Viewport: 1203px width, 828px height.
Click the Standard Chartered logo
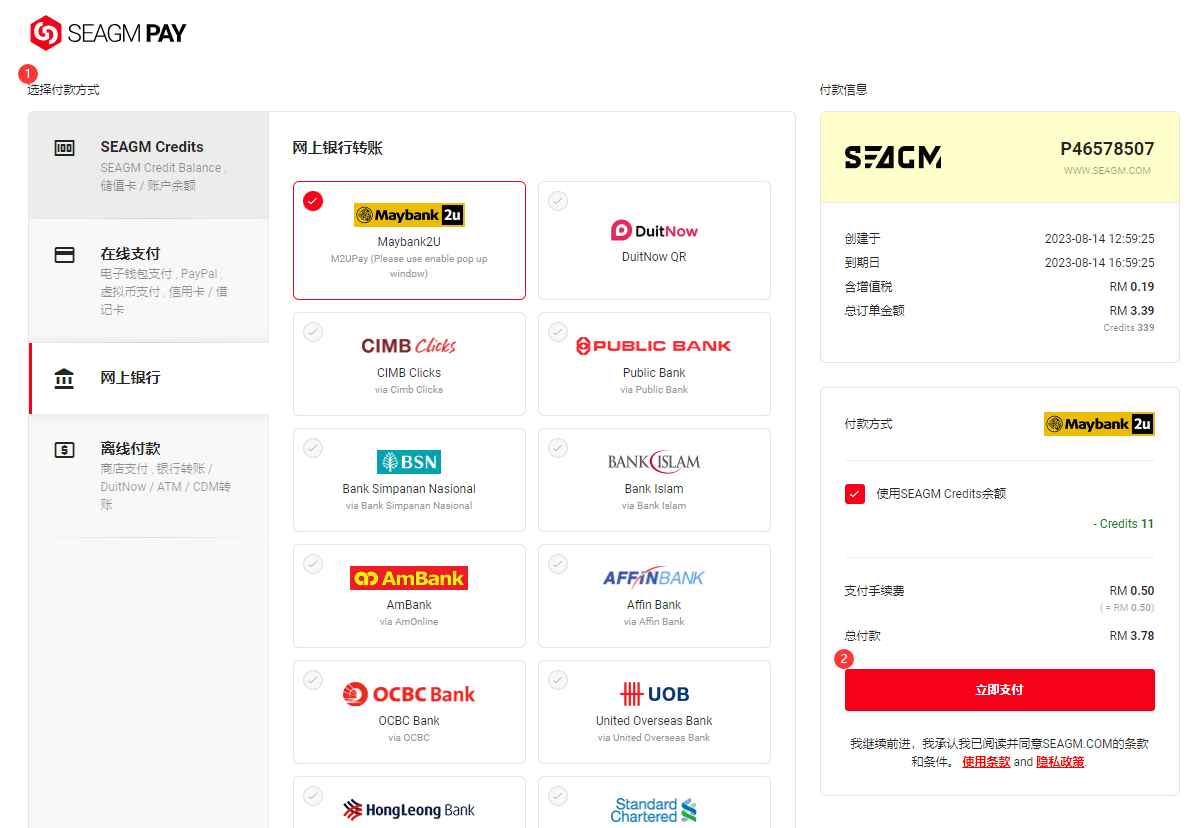(654, 810)
